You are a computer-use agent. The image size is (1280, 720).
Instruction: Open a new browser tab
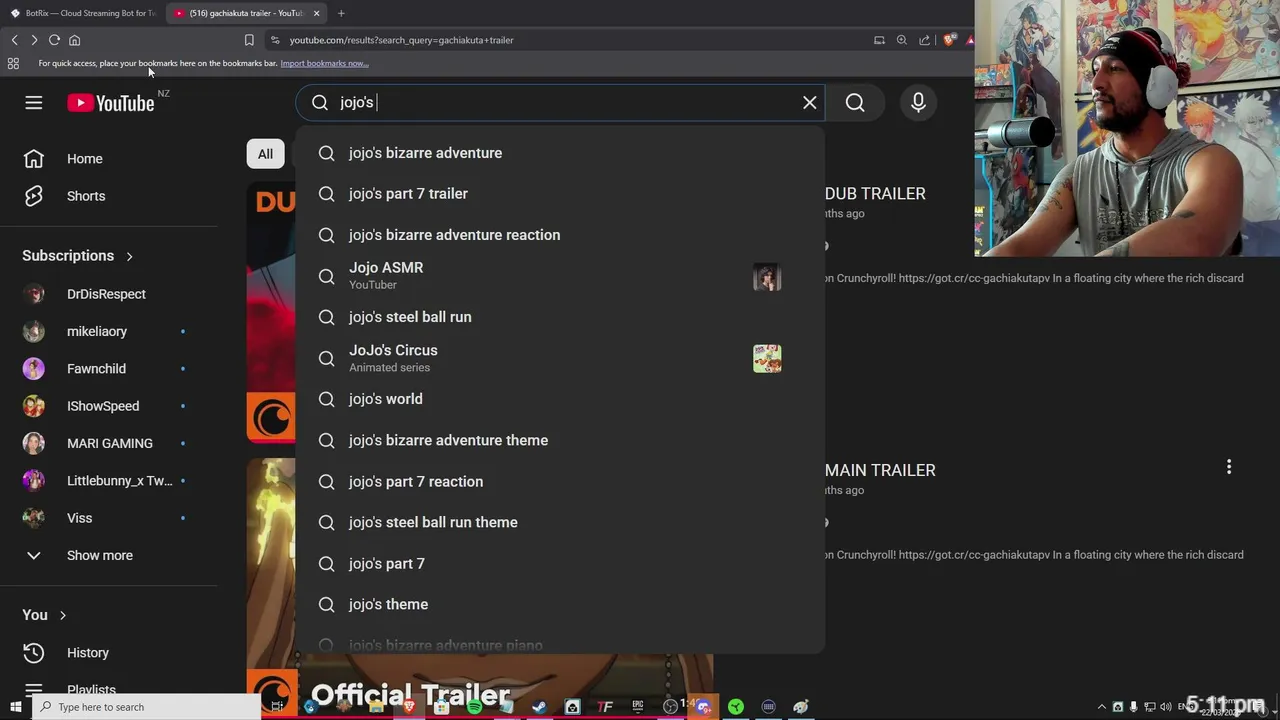tap(341, 13)
